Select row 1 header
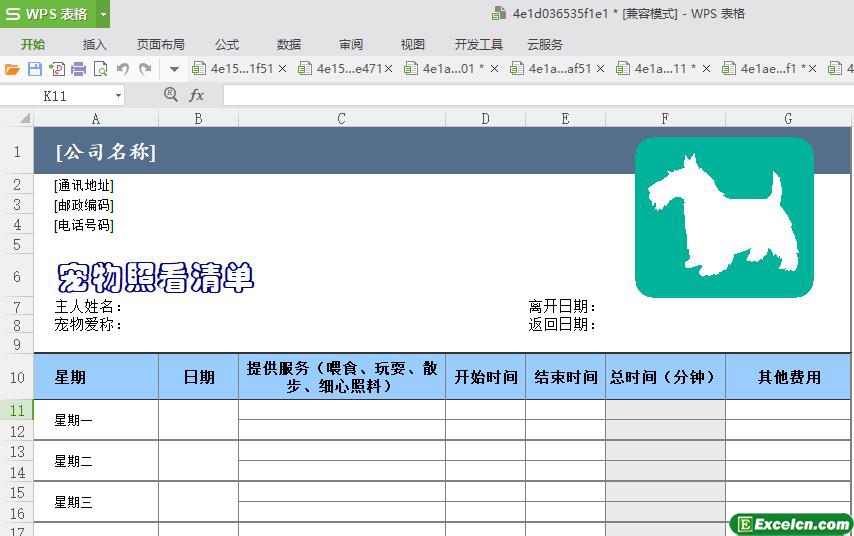The image size is (854, 536). (x=17, y=151)
